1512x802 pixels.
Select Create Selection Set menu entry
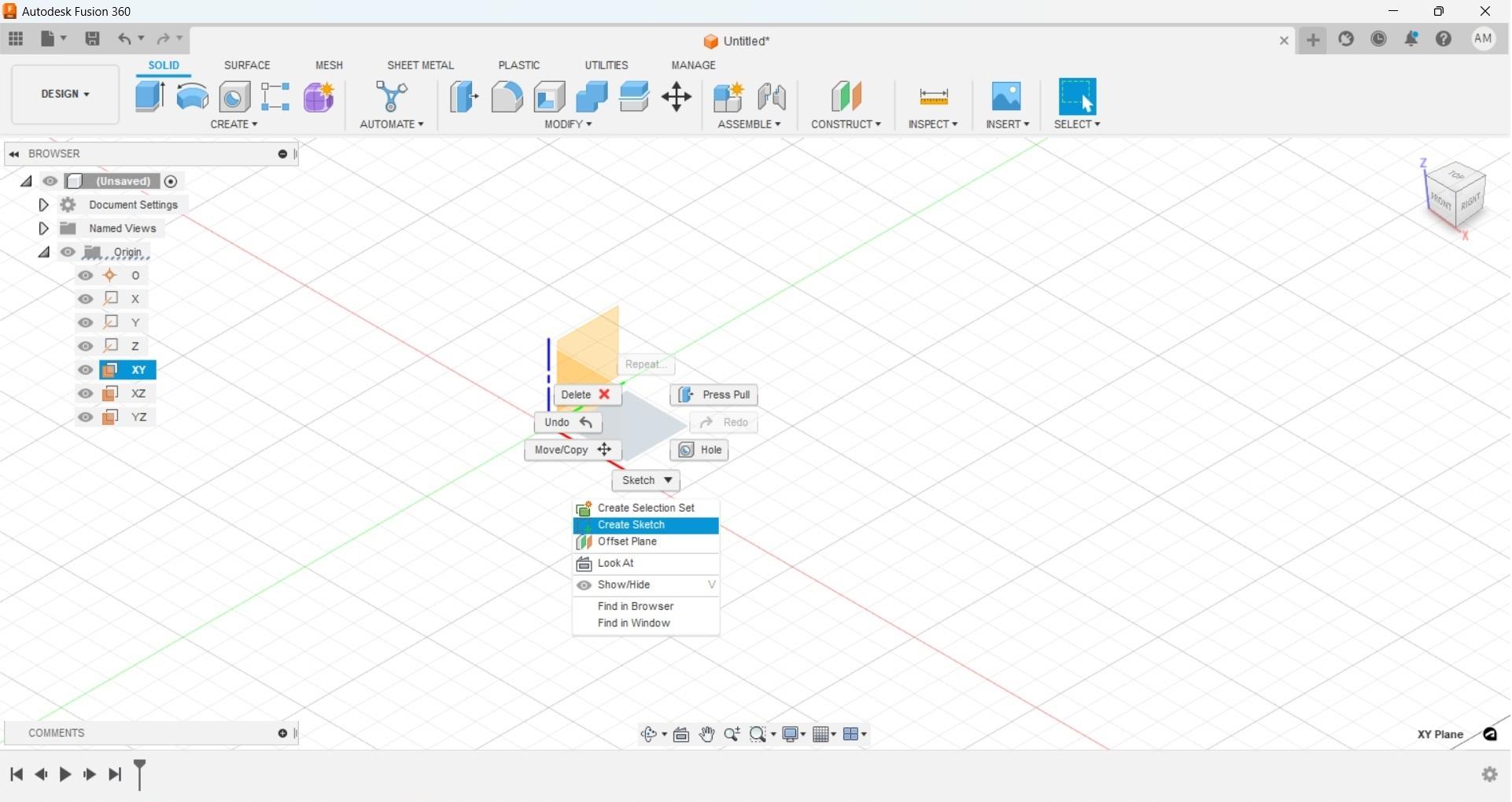click(647, 508)
